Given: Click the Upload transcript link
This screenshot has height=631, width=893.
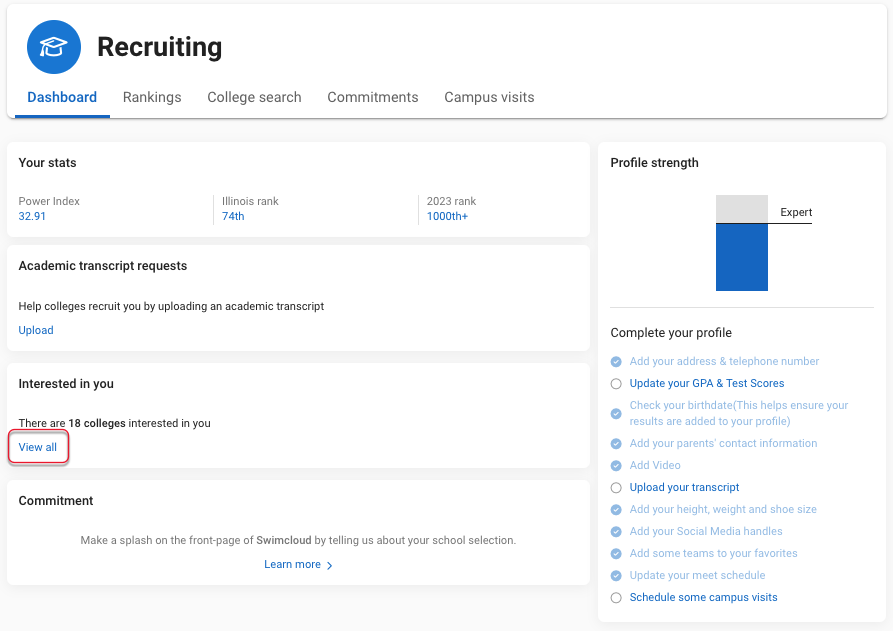Looking at the screenshot, I should [x=36, y=330].
